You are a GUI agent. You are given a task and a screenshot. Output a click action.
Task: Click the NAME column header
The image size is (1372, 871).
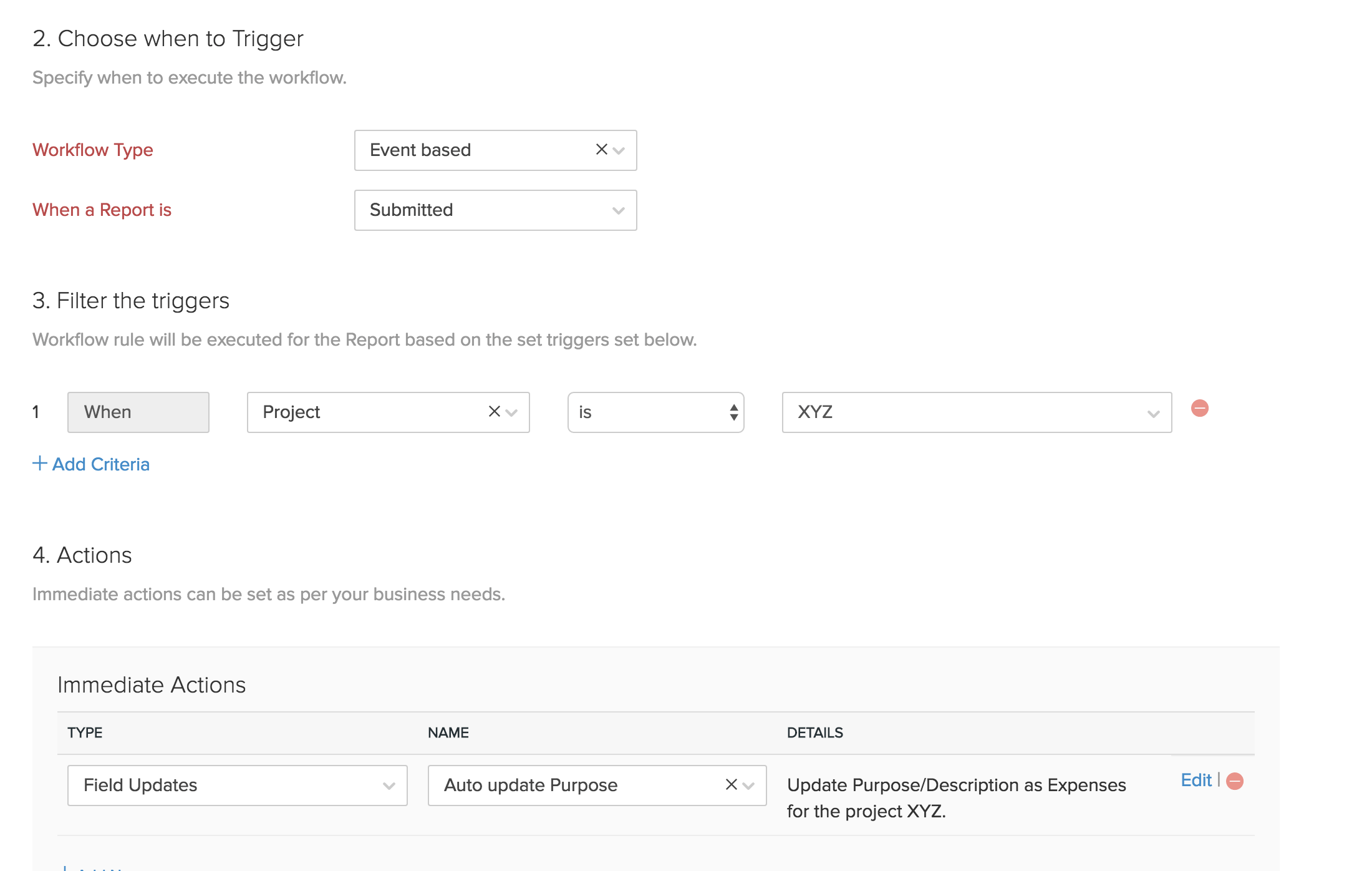(x=448, y=732)
